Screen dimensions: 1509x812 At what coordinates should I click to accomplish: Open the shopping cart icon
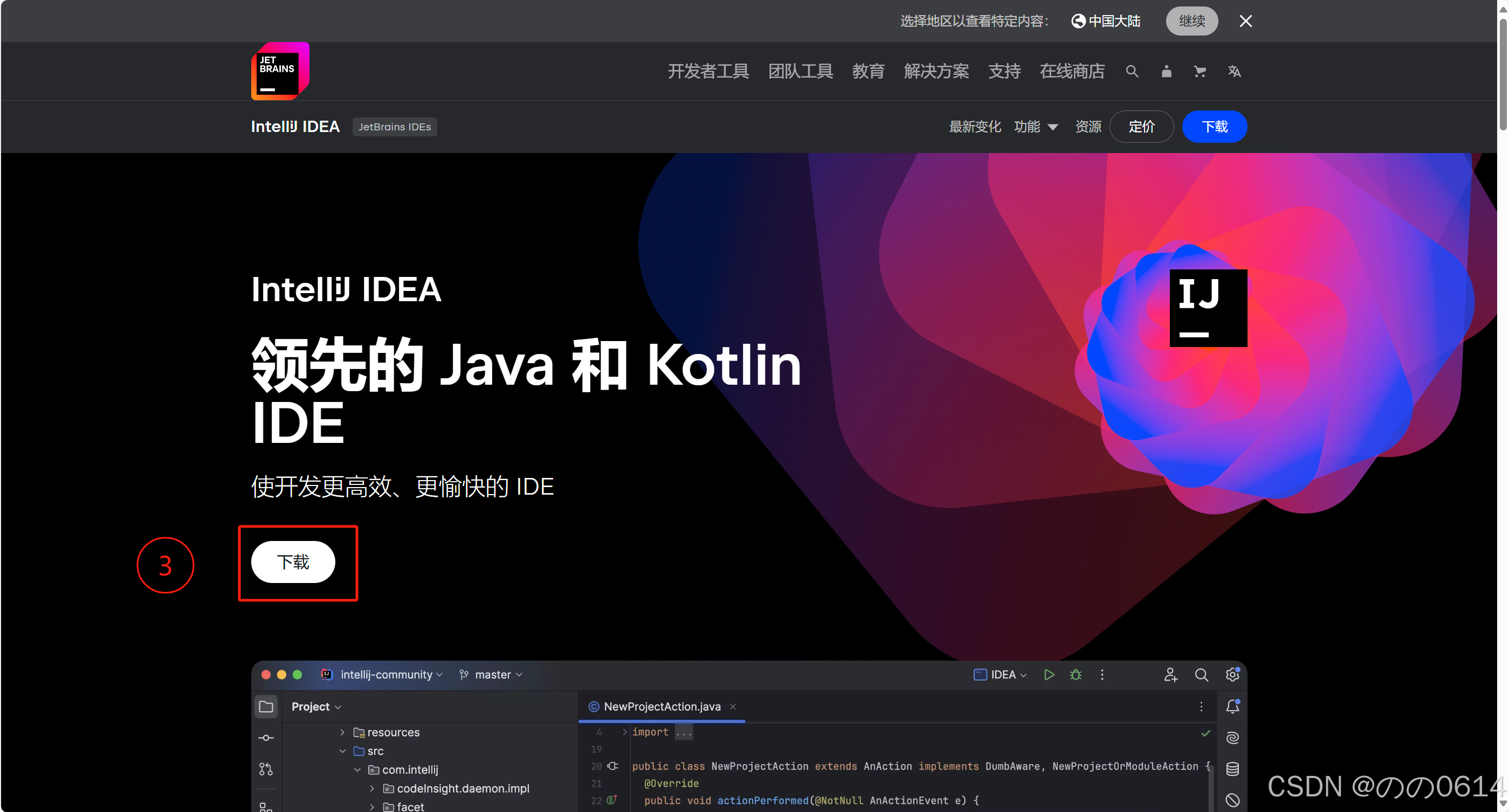click(x=1200, y=72)
